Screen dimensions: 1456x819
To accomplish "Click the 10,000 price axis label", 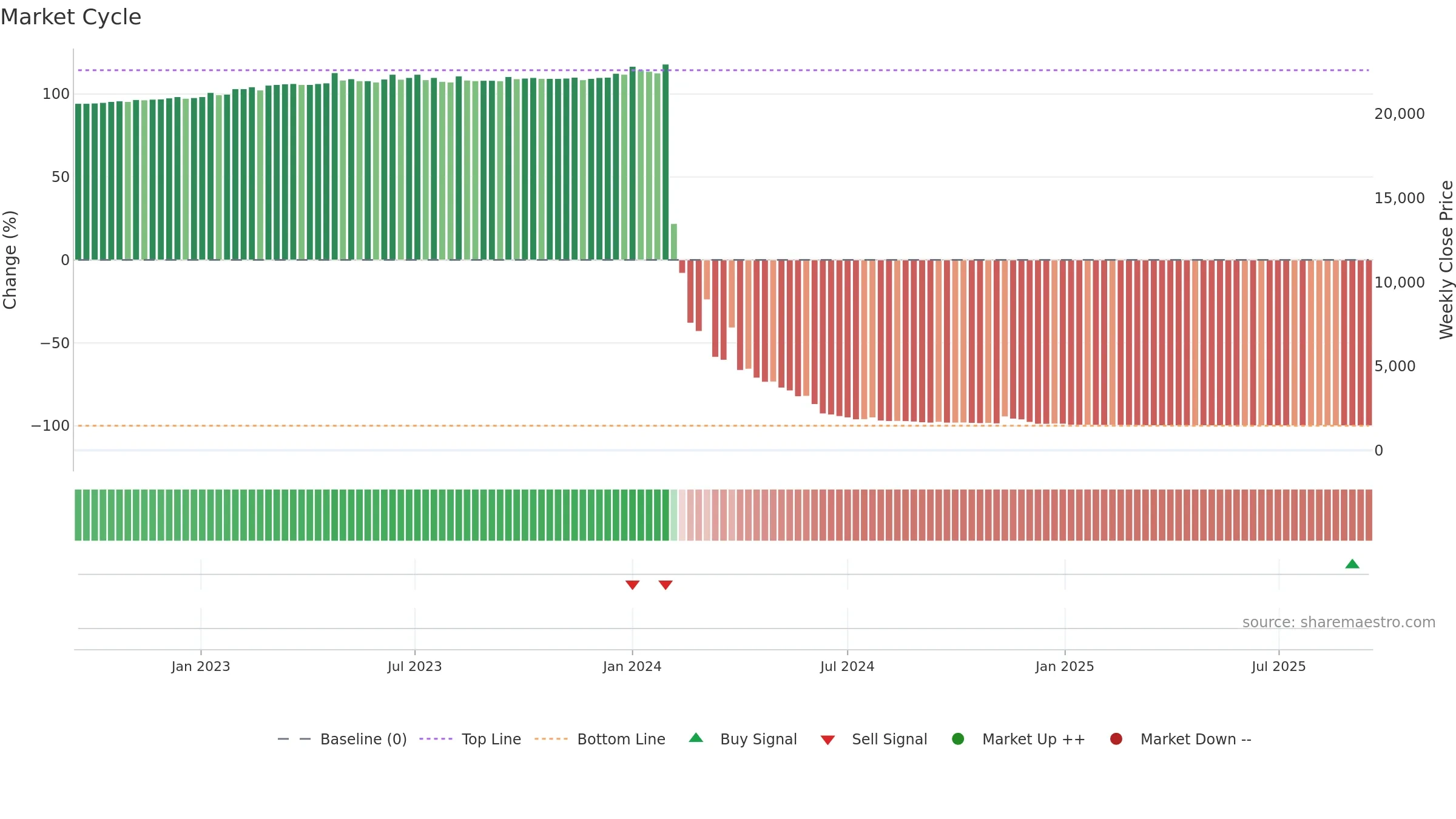I will 1400,283.
